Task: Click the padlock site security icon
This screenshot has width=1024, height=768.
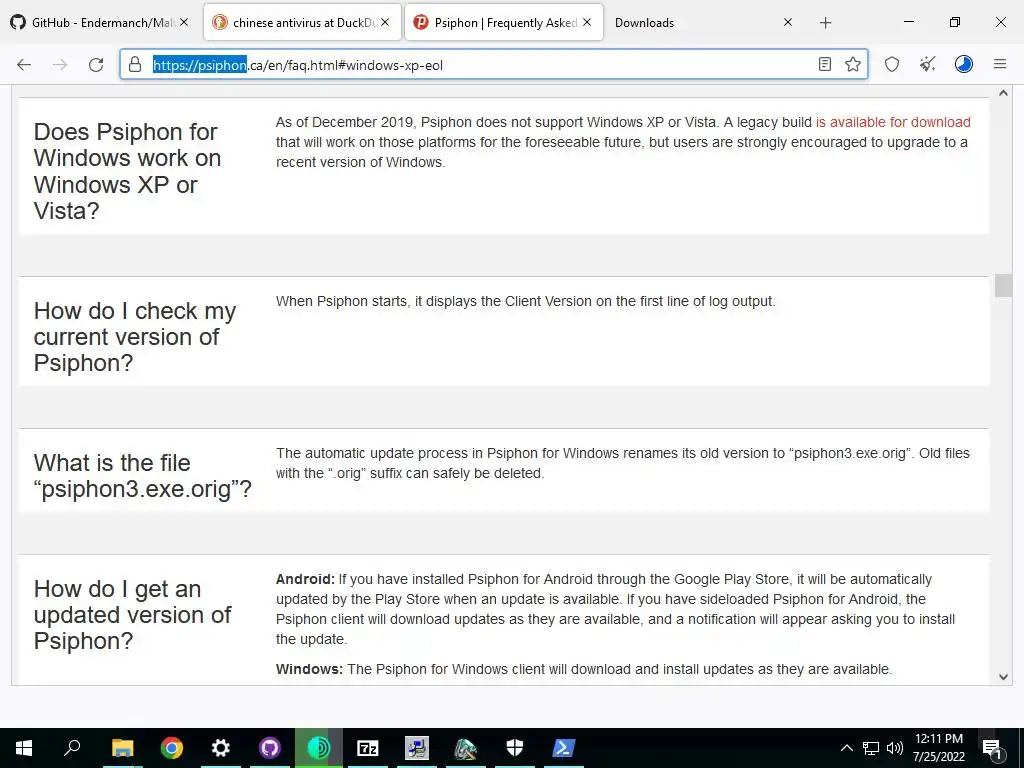Action: click(135, 65)
